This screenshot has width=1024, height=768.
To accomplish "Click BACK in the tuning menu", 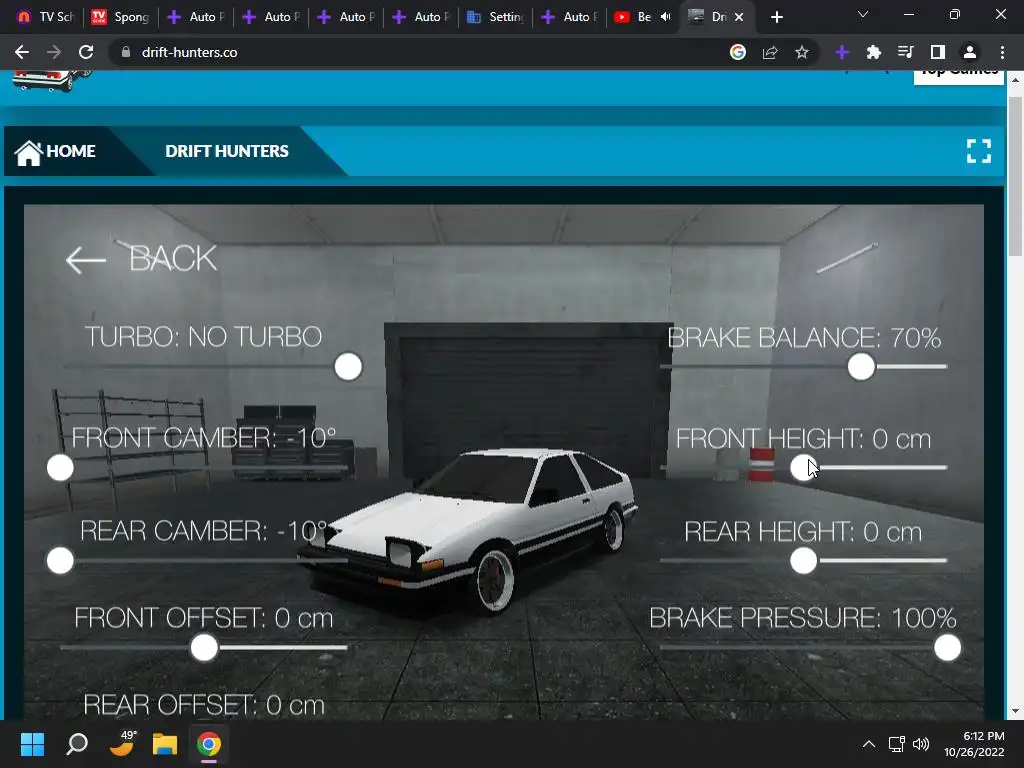I will (x=141, y=259).
